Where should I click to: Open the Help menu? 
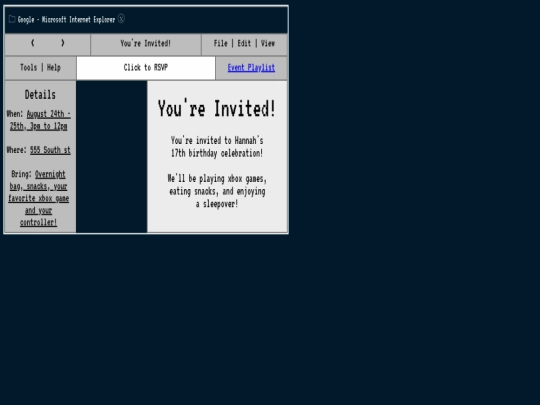(x=54, y=68)
